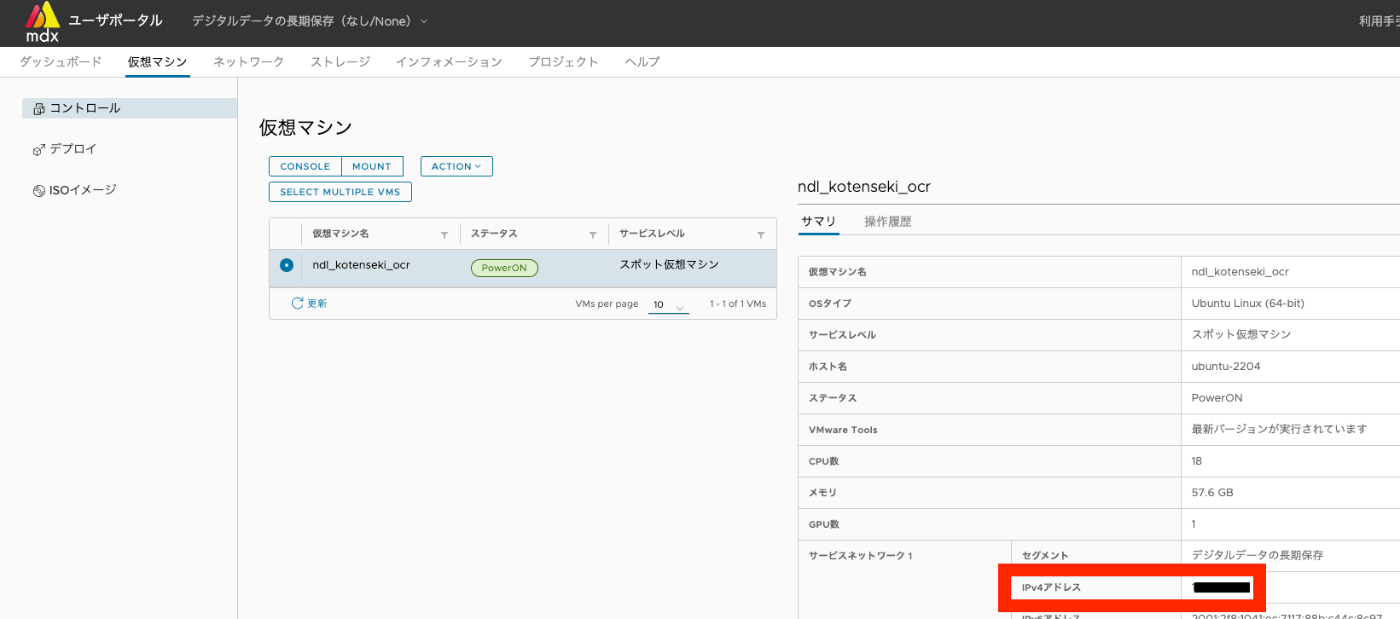1400x619 pixels.
Task: Click the セグメント label
Action: click(1045, 556)
